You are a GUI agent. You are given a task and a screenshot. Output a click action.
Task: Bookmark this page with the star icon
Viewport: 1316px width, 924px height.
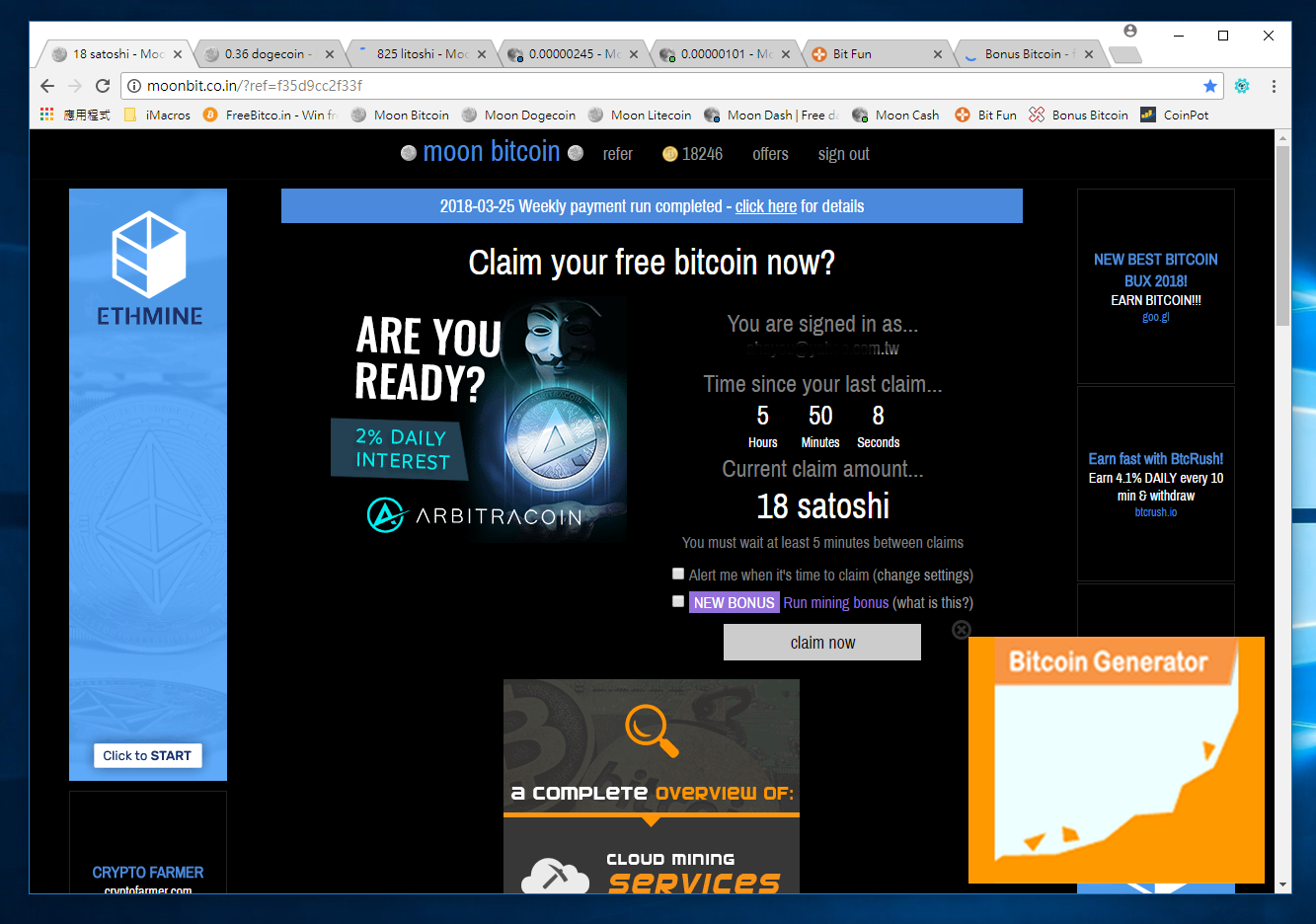(x=1210, y=86)
